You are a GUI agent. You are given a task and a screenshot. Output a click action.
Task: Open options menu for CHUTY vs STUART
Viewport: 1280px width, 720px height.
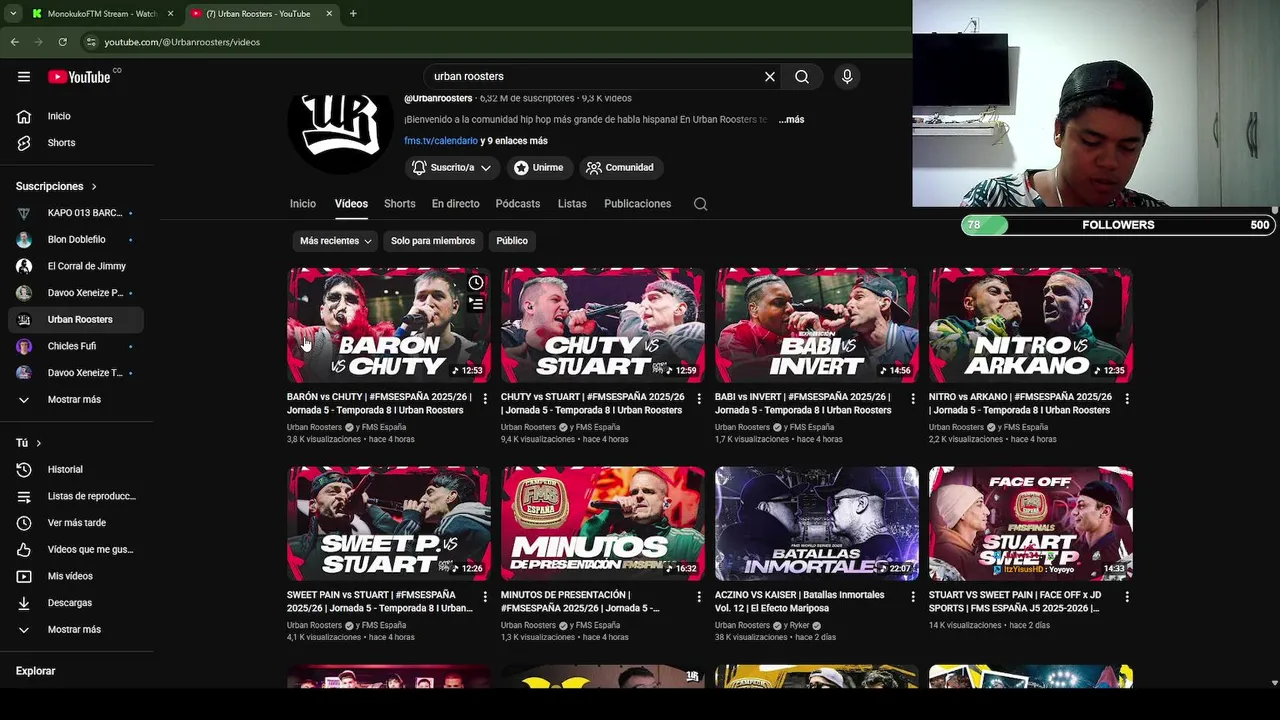click(699, 398)
